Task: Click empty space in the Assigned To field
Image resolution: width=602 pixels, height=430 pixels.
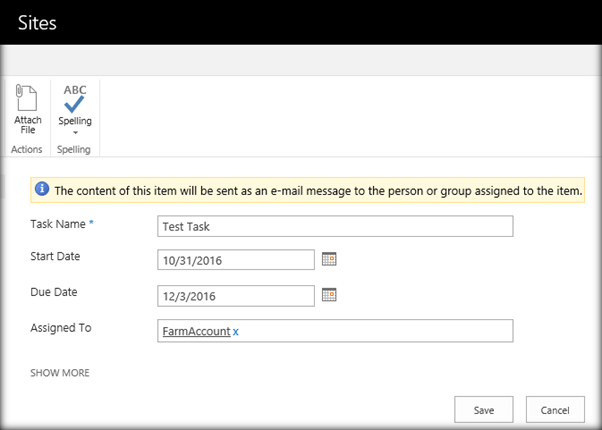Action: click(380, 331)
